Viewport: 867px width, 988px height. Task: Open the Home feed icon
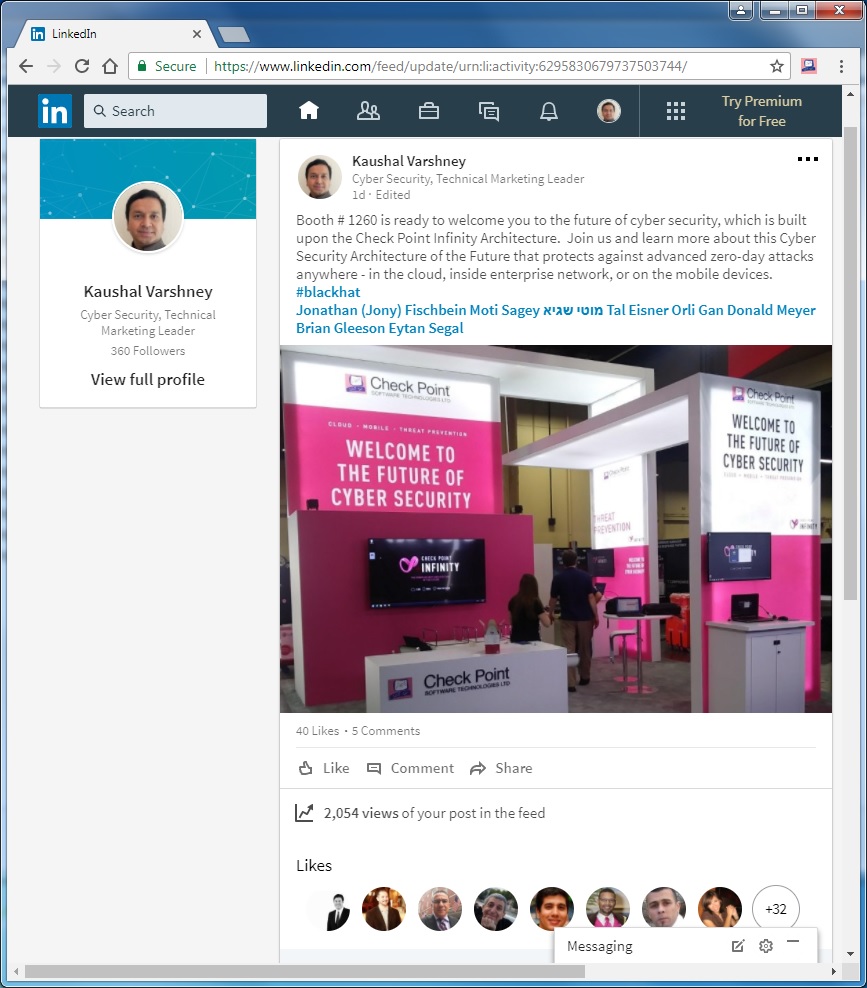coord(309,111)
